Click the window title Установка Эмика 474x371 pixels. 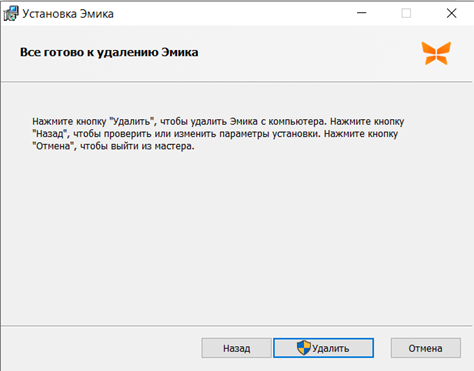tap(68, 14)
